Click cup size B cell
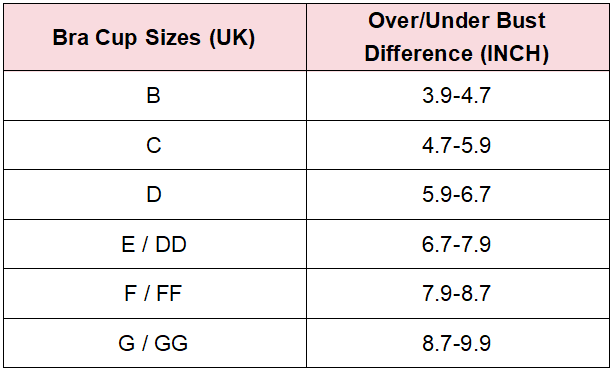Screen dimensions: 616x373 pos(155,96)
